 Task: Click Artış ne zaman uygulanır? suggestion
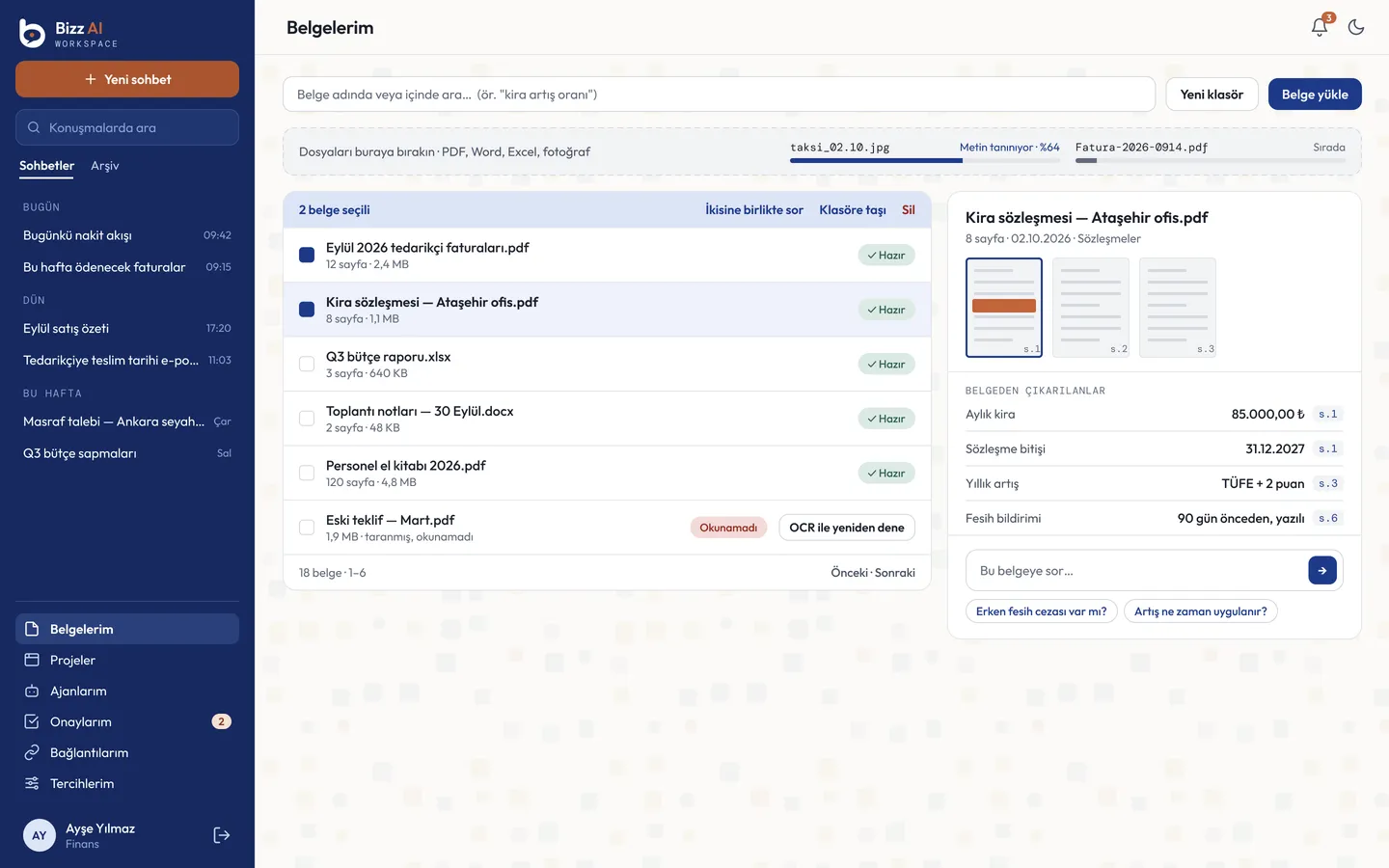(x=1201, y=611)
